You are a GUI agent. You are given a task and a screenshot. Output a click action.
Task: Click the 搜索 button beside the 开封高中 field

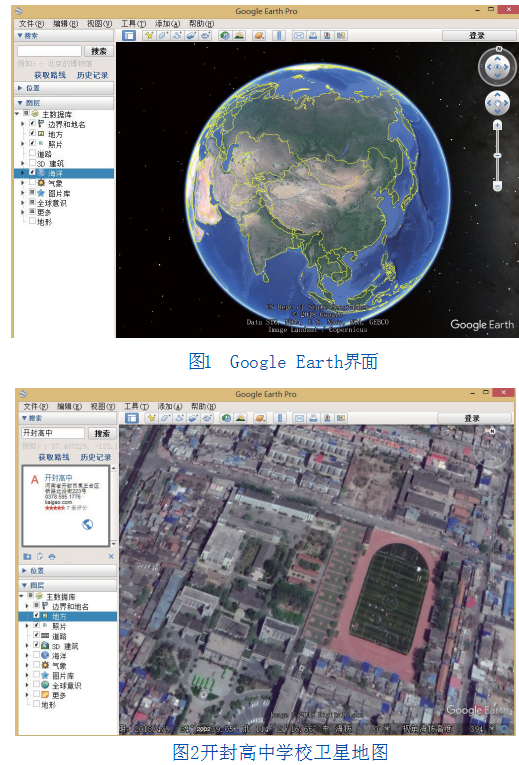(102, 433)
